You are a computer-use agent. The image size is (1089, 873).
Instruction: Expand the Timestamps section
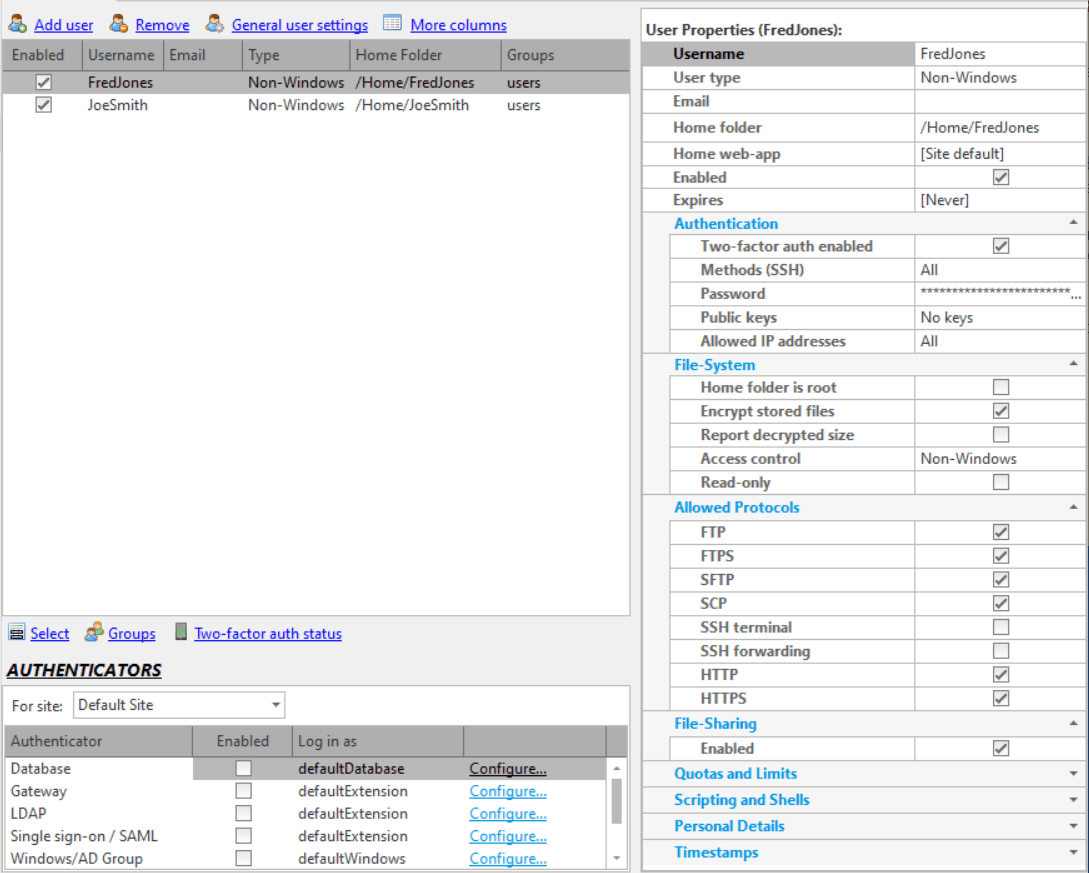1073,853
